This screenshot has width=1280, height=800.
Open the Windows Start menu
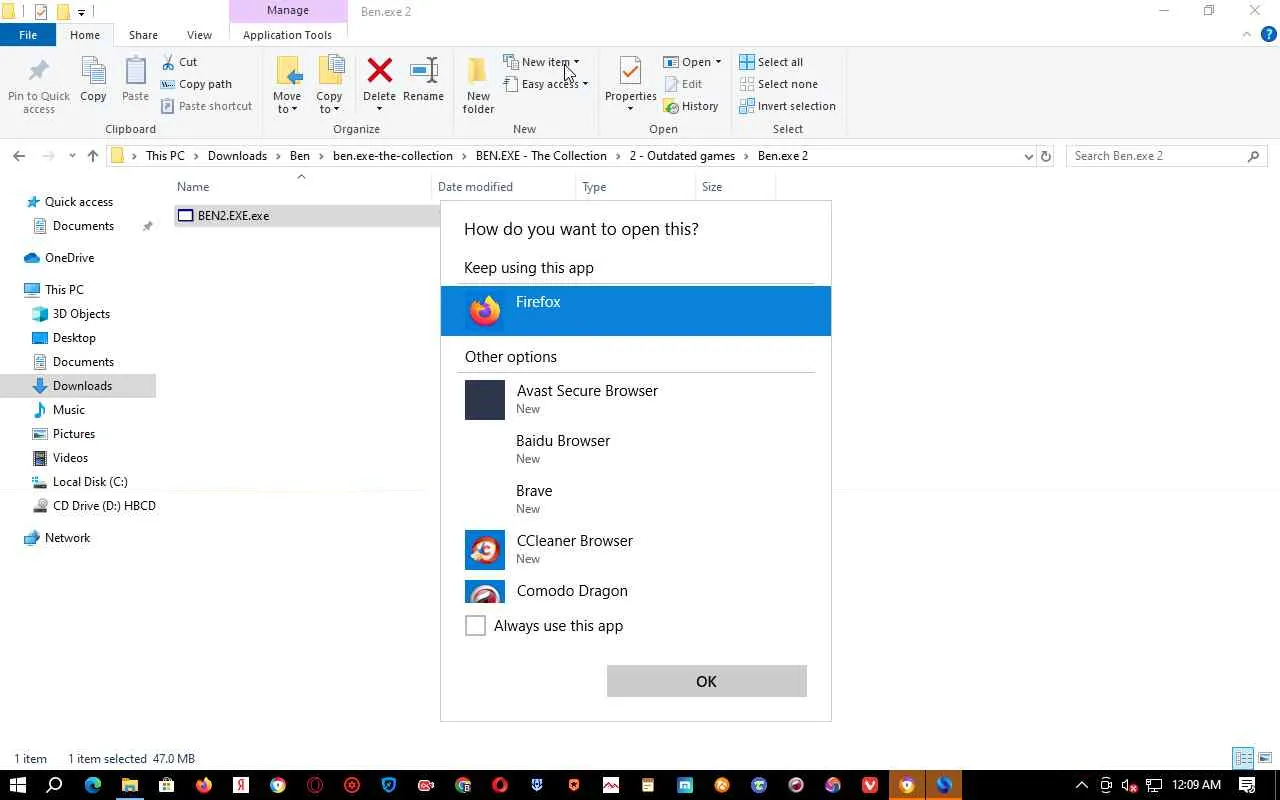coord(18,785)
